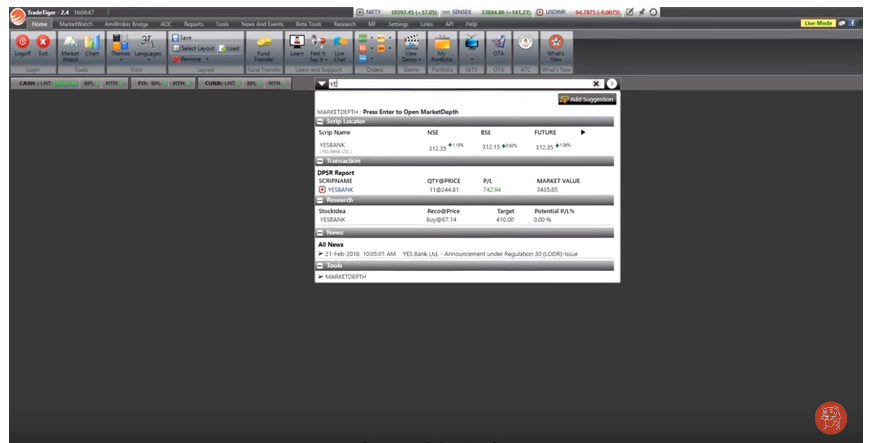Click the top orange order icon
The width and height of the screenshot is (872, 443).
point(382,38)
